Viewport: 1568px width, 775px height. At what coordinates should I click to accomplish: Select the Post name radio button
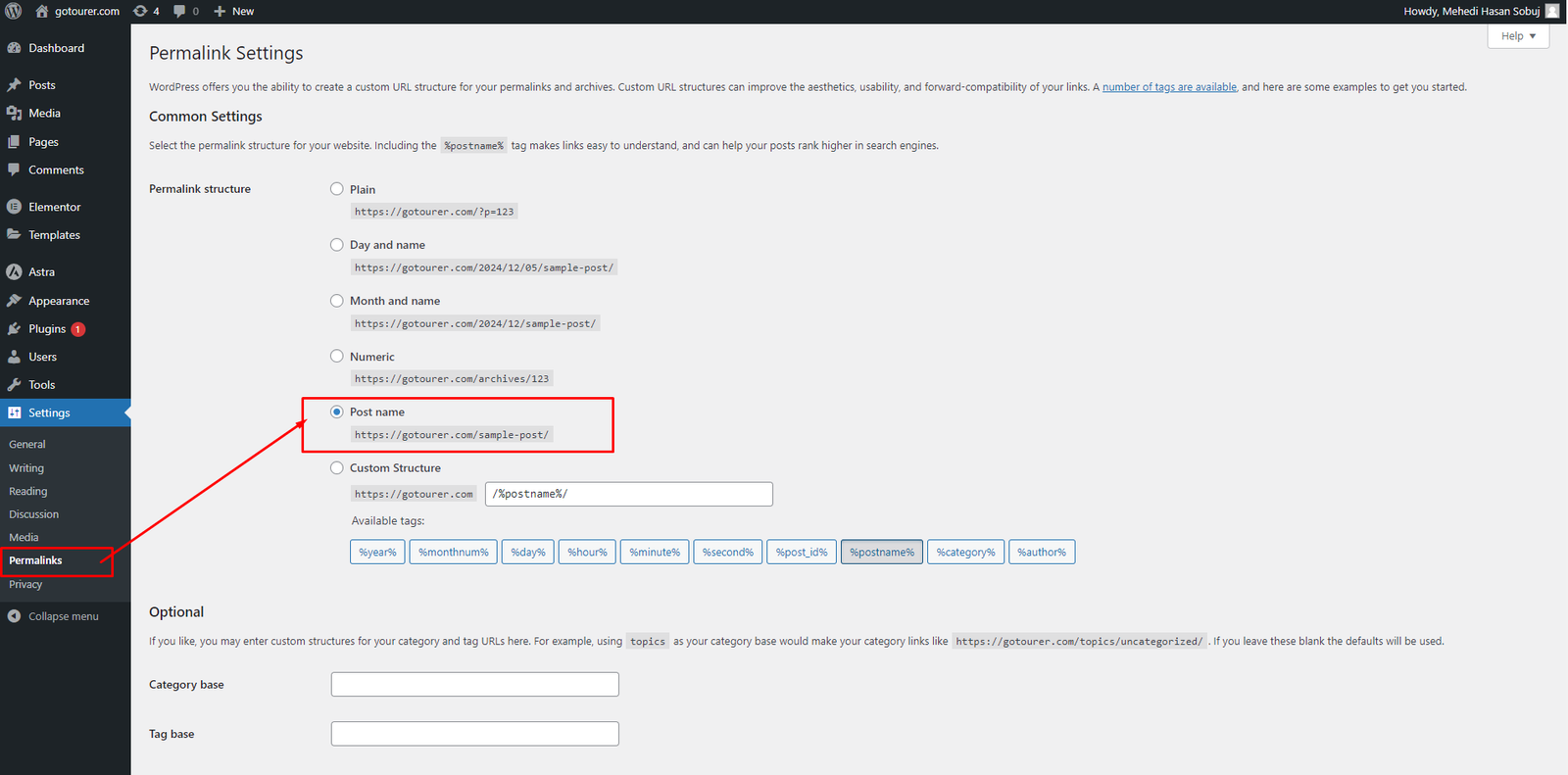(x=337, y=412)
